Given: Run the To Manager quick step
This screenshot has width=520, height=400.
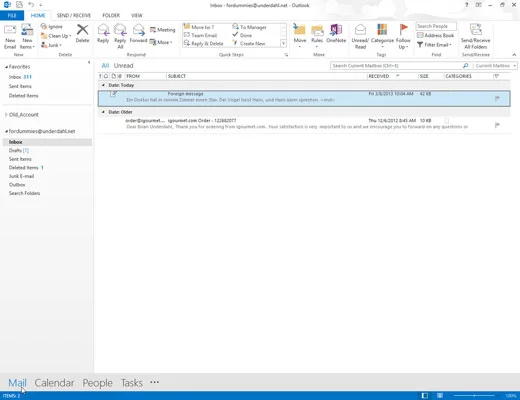Looking at the screenshot, I should [x=249, y=27].
